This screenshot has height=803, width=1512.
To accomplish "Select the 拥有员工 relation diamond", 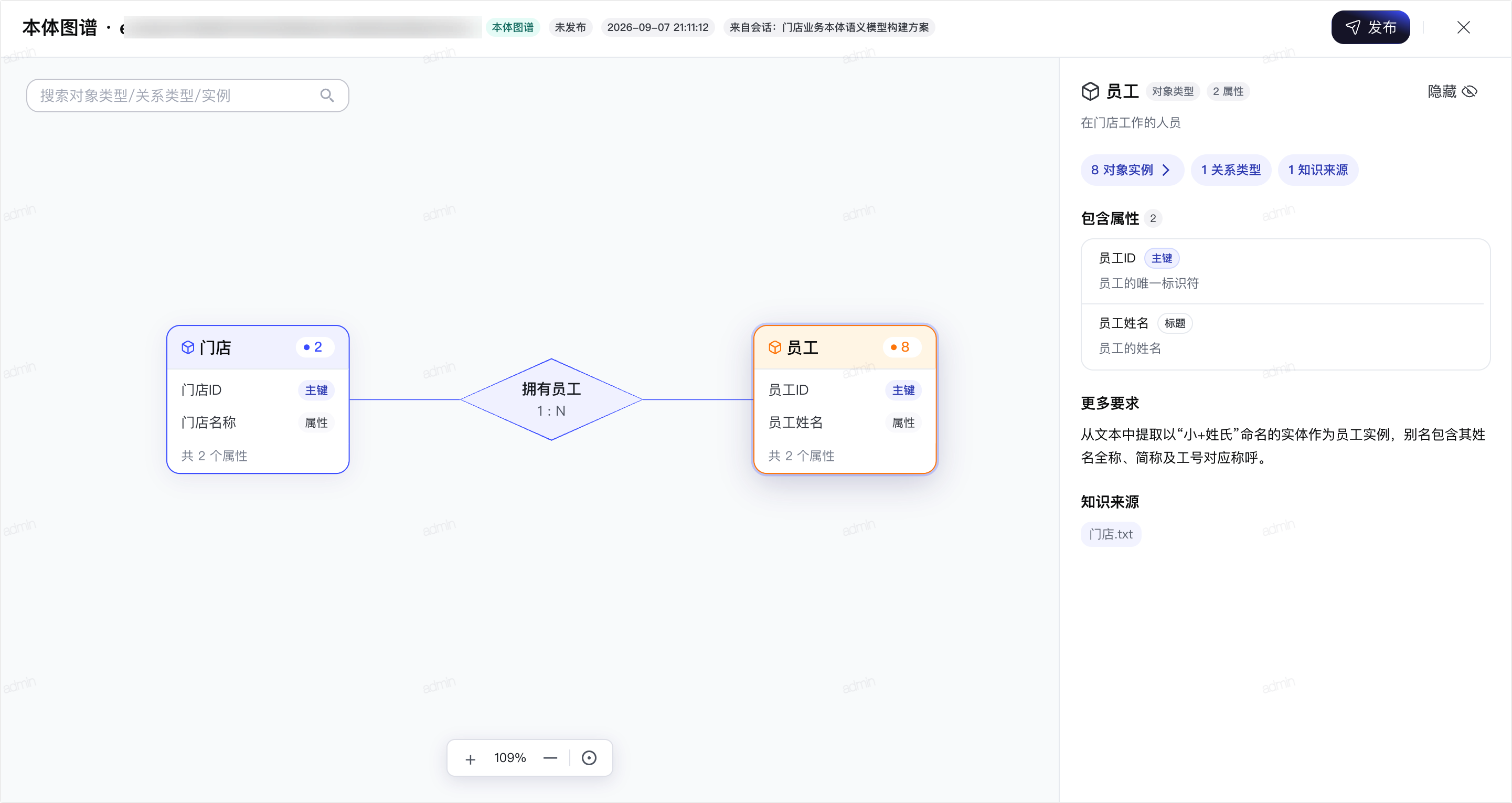I will [551, 399].
